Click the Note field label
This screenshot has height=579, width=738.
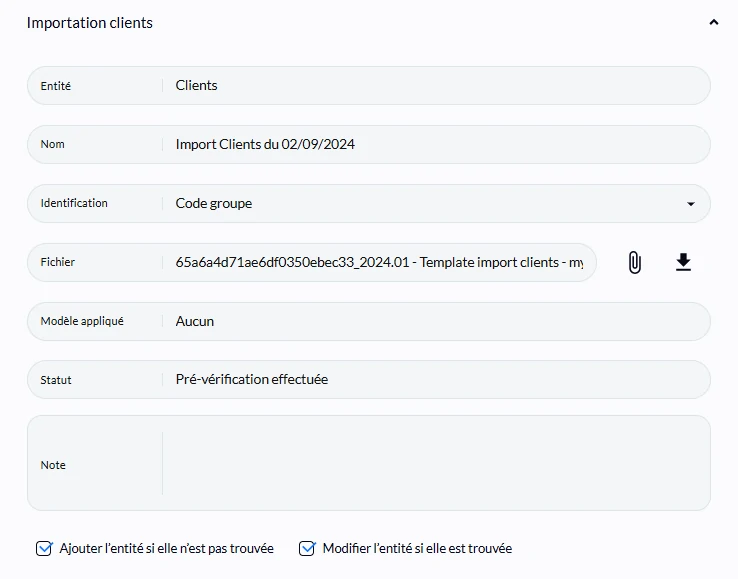point(53,465)
